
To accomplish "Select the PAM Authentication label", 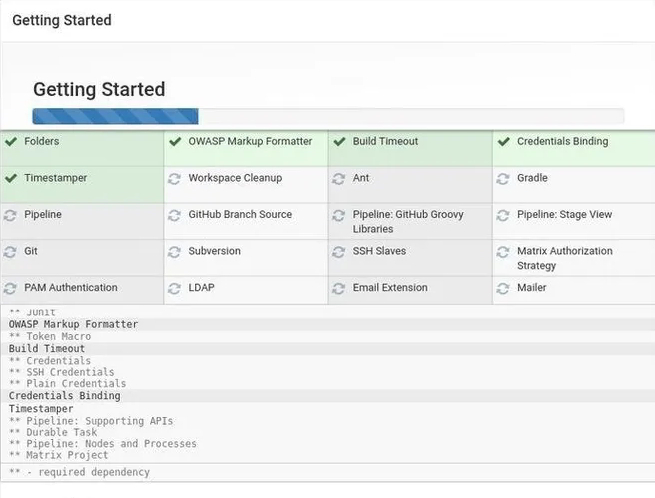I will 71,288.
